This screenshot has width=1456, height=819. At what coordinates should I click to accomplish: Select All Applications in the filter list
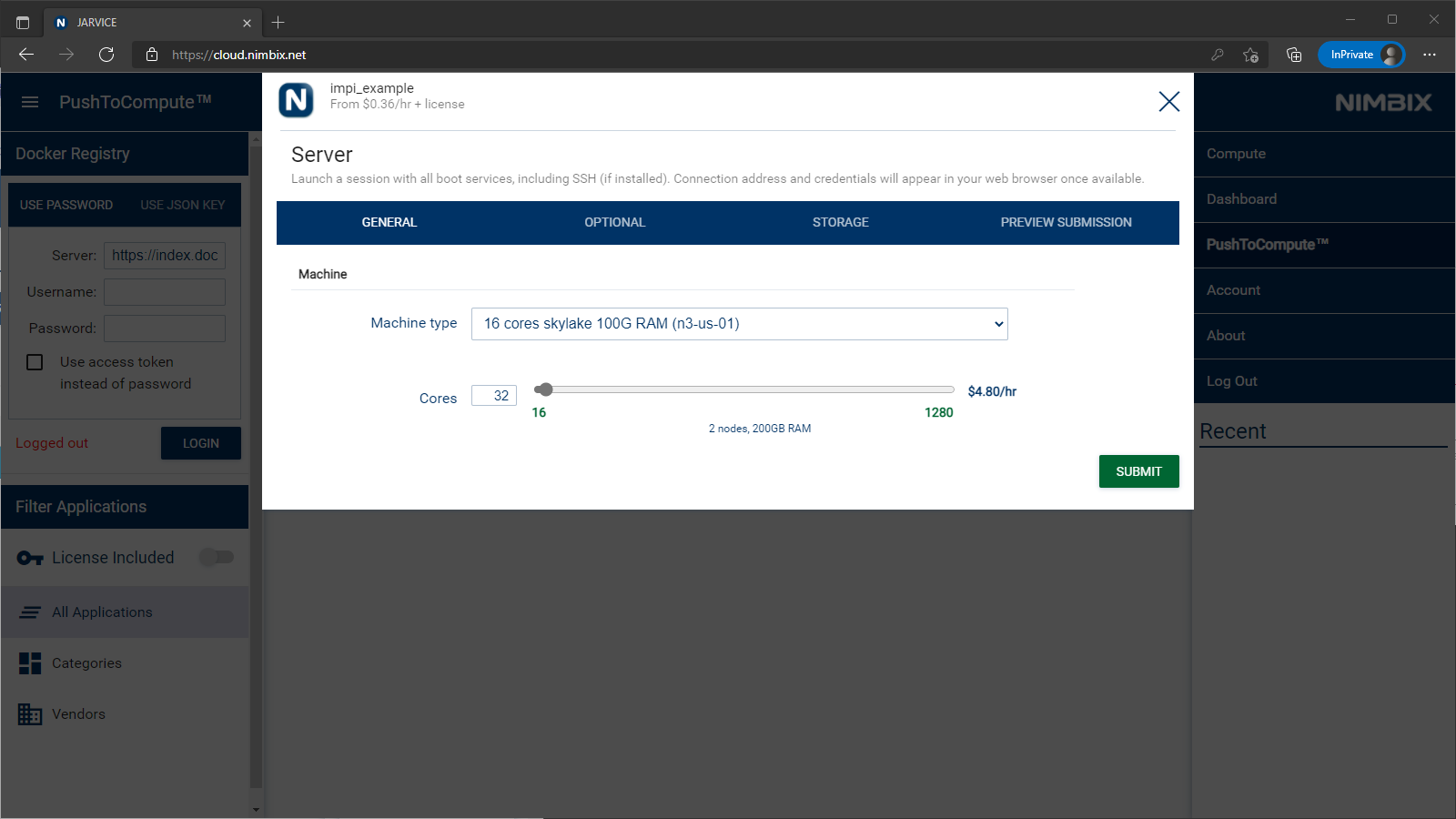[125, 612]
